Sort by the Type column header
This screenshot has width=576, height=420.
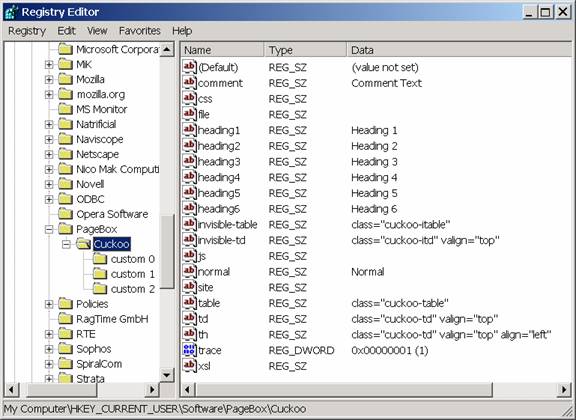point(305,50)
